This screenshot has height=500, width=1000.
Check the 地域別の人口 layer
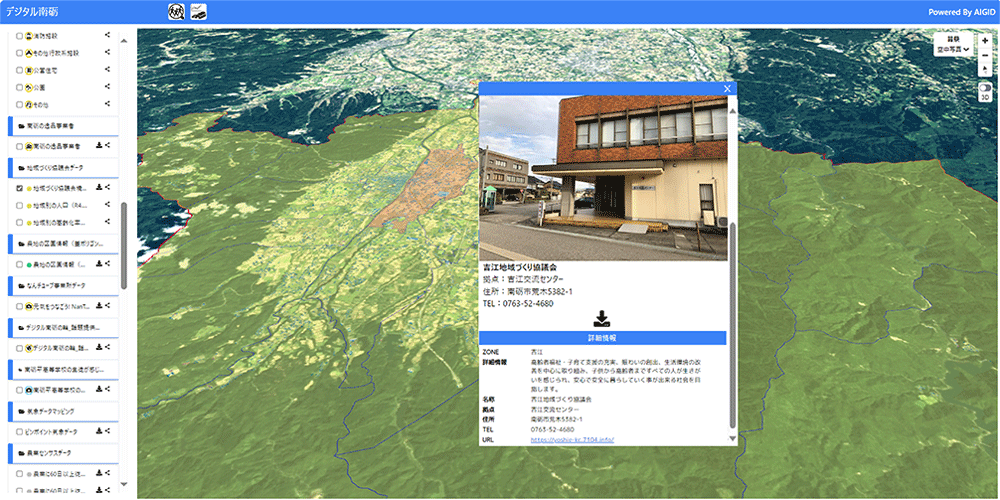[19, 205]
